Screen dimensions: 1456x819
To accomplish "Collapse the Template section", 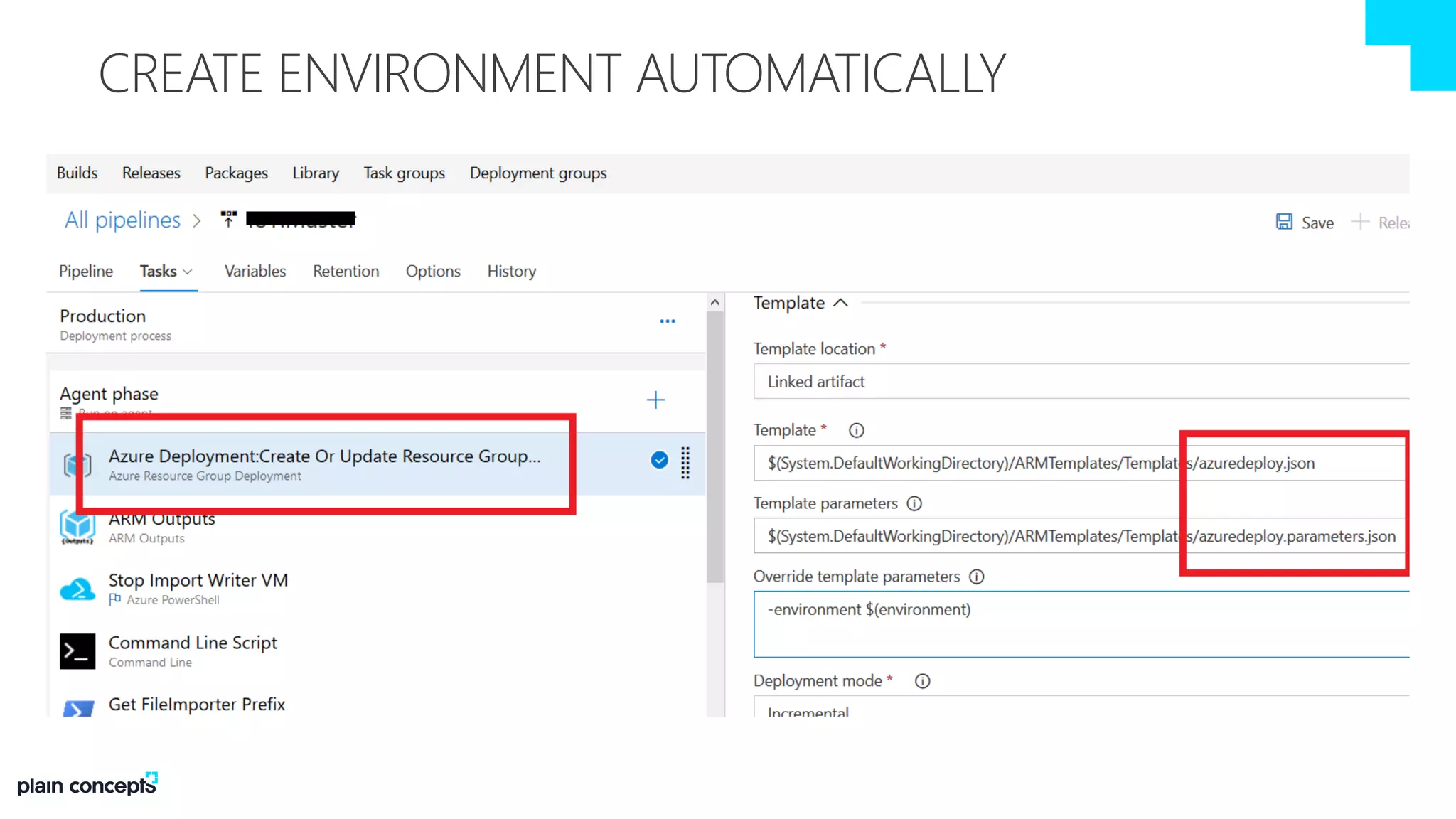I will (x=840, y=303).
